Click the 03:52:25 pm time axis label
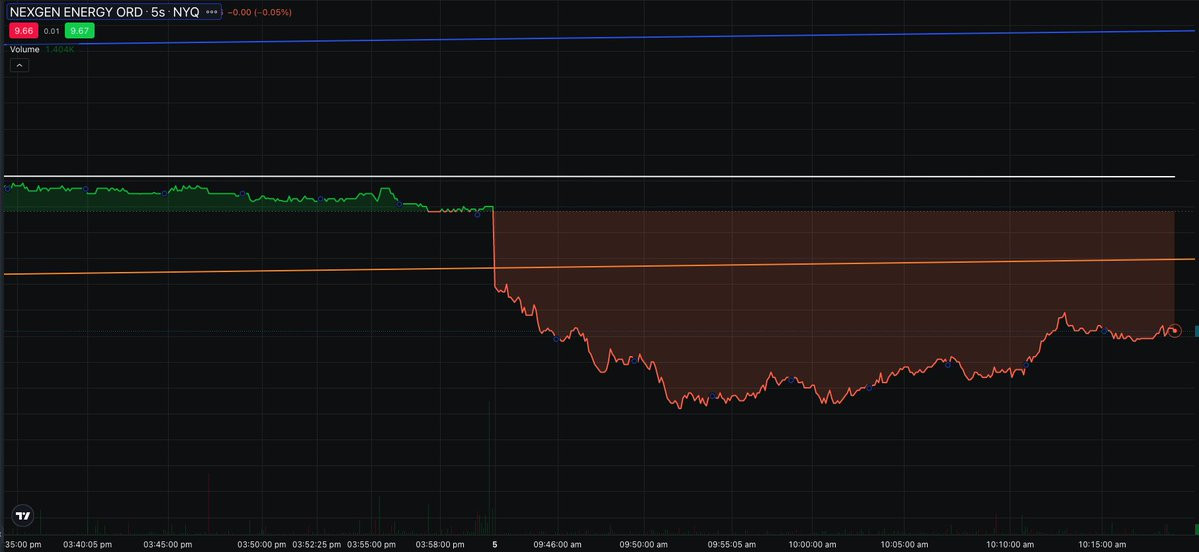The width and height of the screenshot is (1199, 552). coord(317,544)
